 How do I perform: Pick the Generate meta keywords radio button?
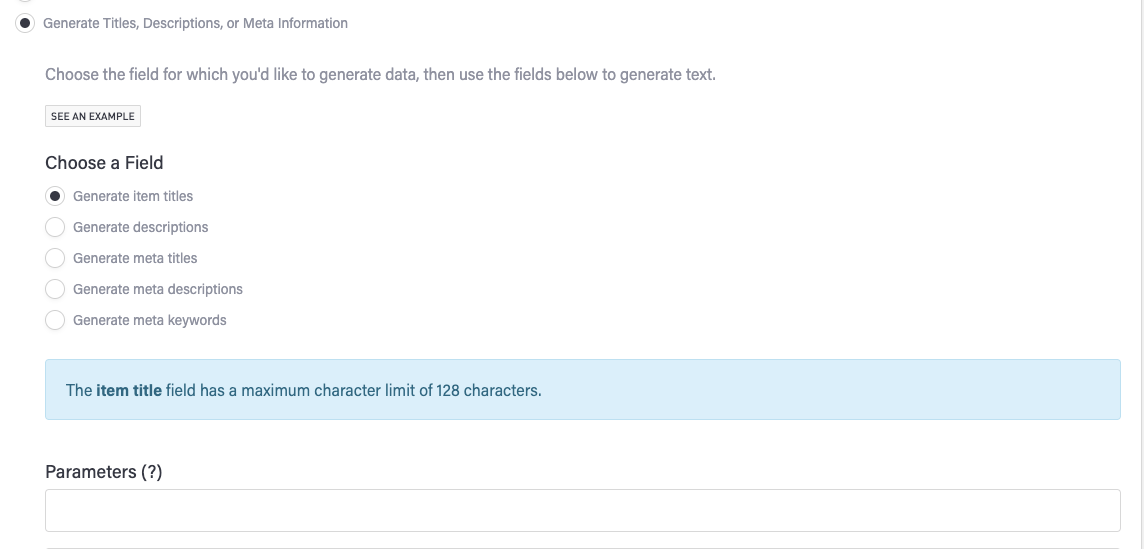point(56,320)
